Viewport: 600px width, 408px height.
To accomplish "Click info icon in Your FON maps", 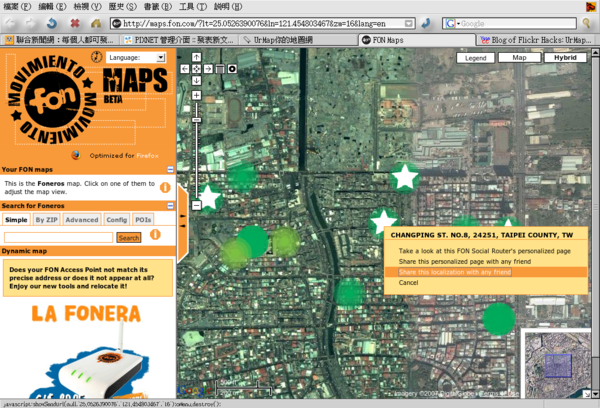I will (x=165, y=188).
